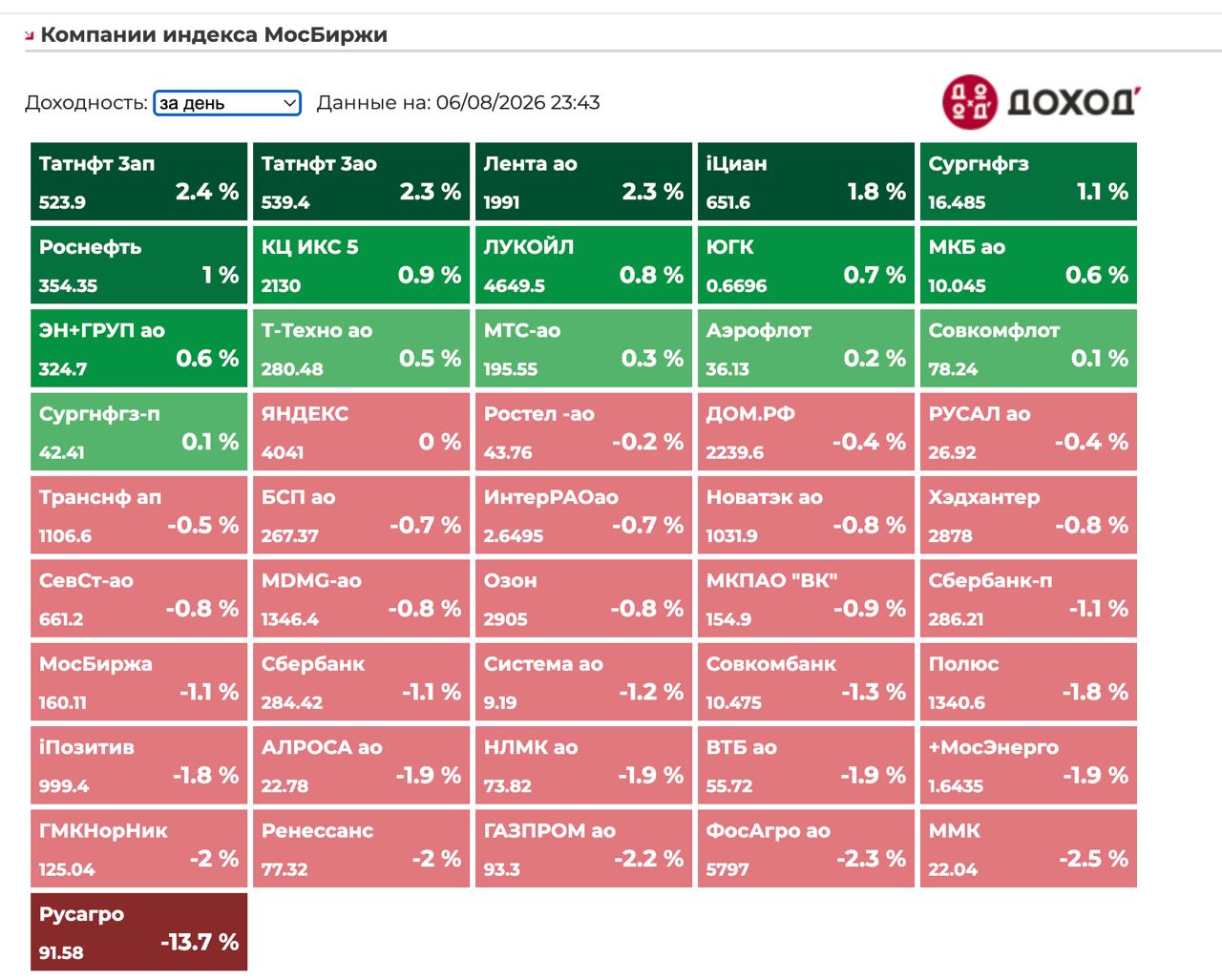Open the Т-Техно ао tile
Screen dimensions: 1222x980
click(361, 349)
